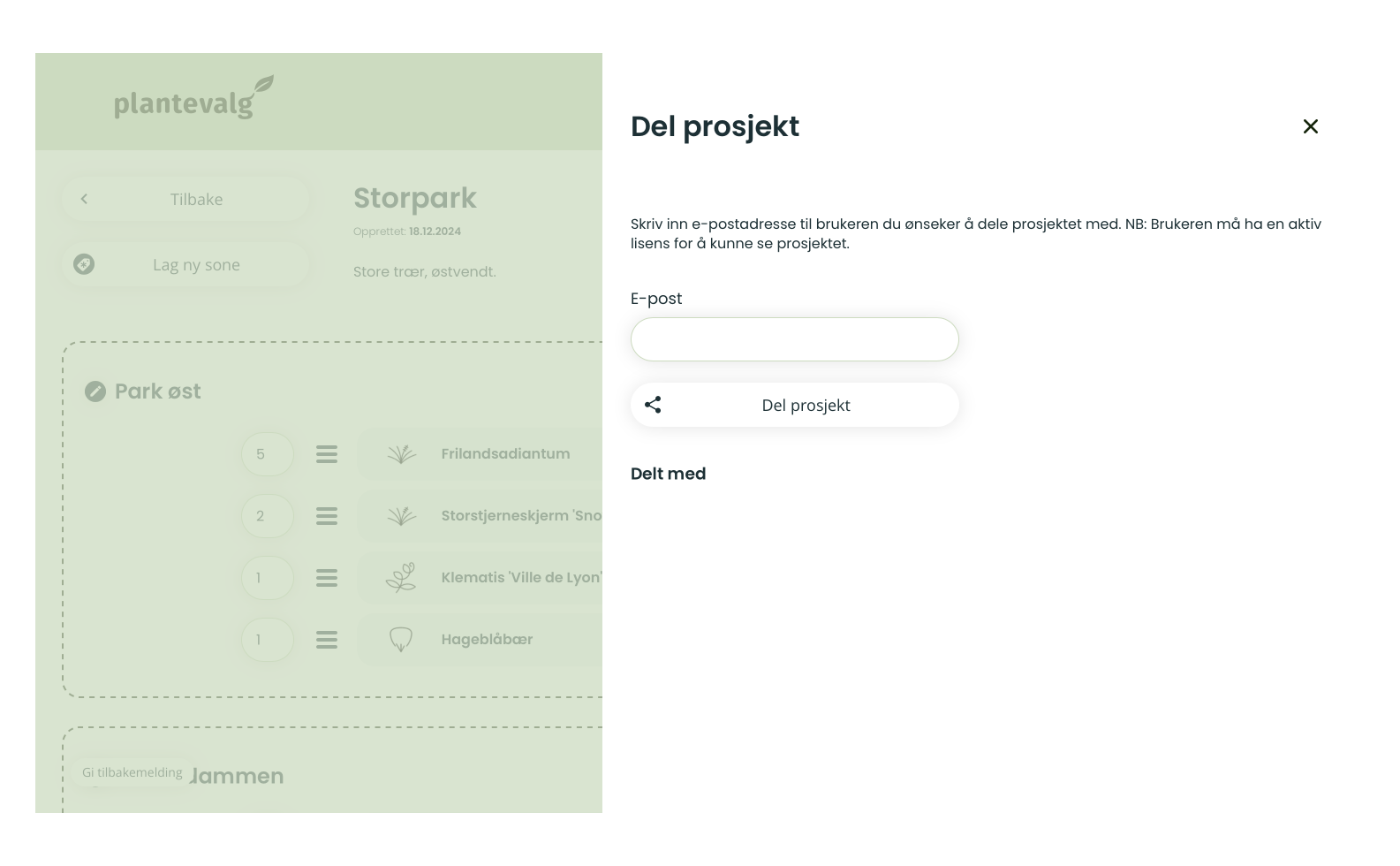The image size is (1400, 866).
Task: Click quantity field for Hageblåbær
Action: point(268,640)
